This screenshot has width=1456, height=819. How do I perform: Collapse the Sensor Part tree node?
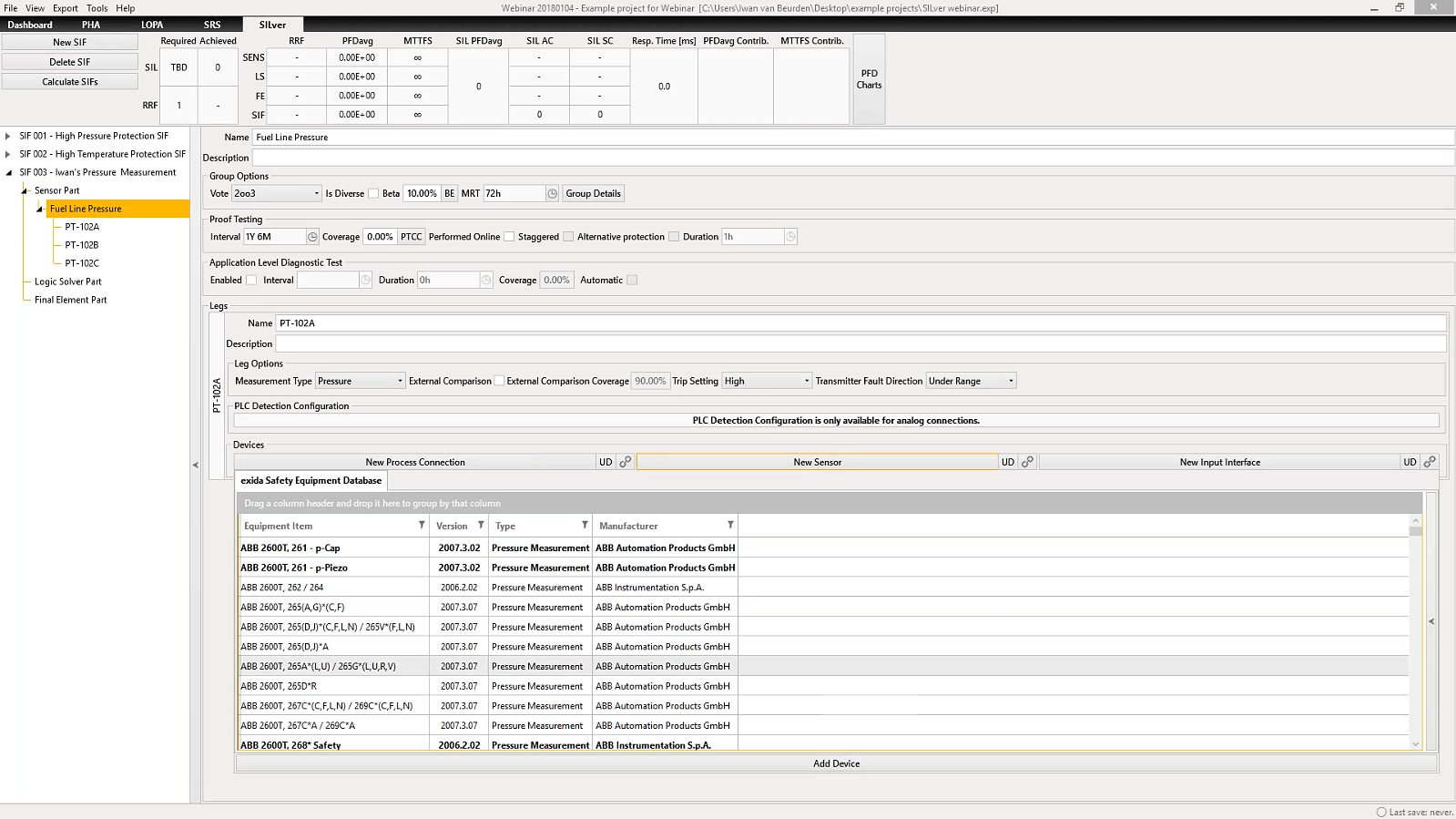click(24, 190)
